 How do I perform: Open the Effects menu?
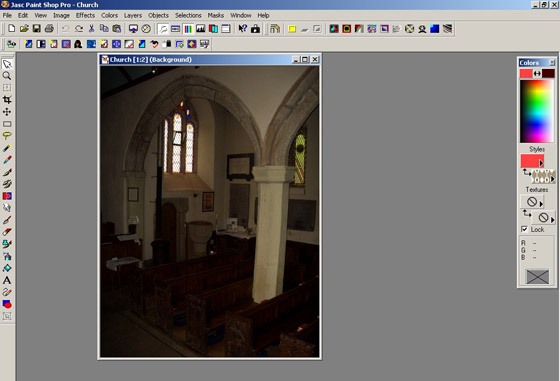(85, 15)
